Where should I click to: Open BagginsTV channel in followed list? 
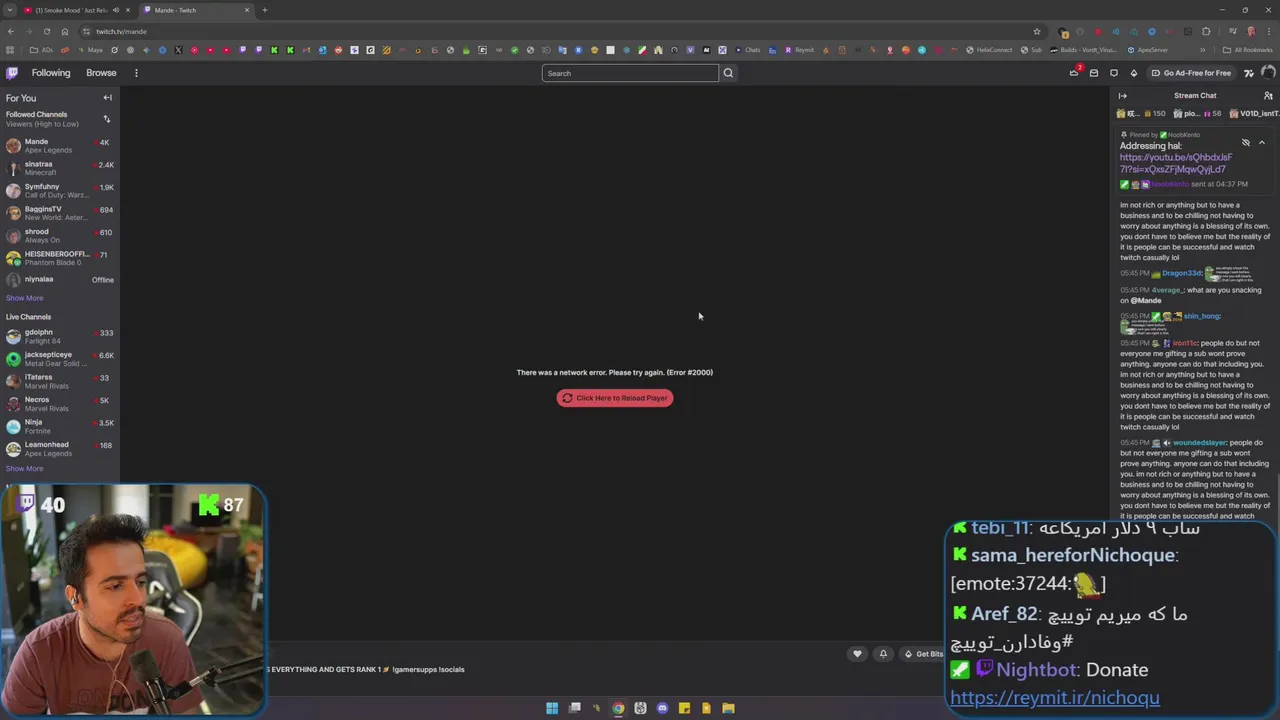pos(60,213)
